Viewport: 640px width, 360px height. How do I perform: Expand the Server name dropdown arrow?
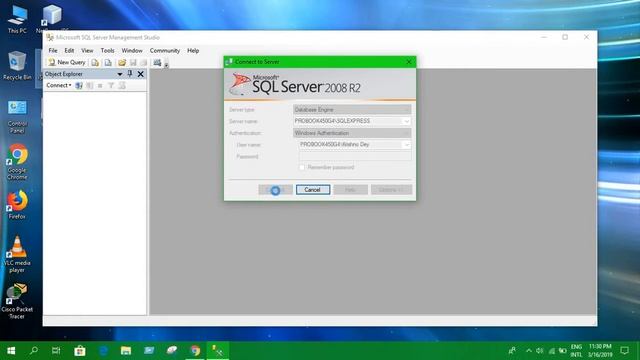[407, 121]
